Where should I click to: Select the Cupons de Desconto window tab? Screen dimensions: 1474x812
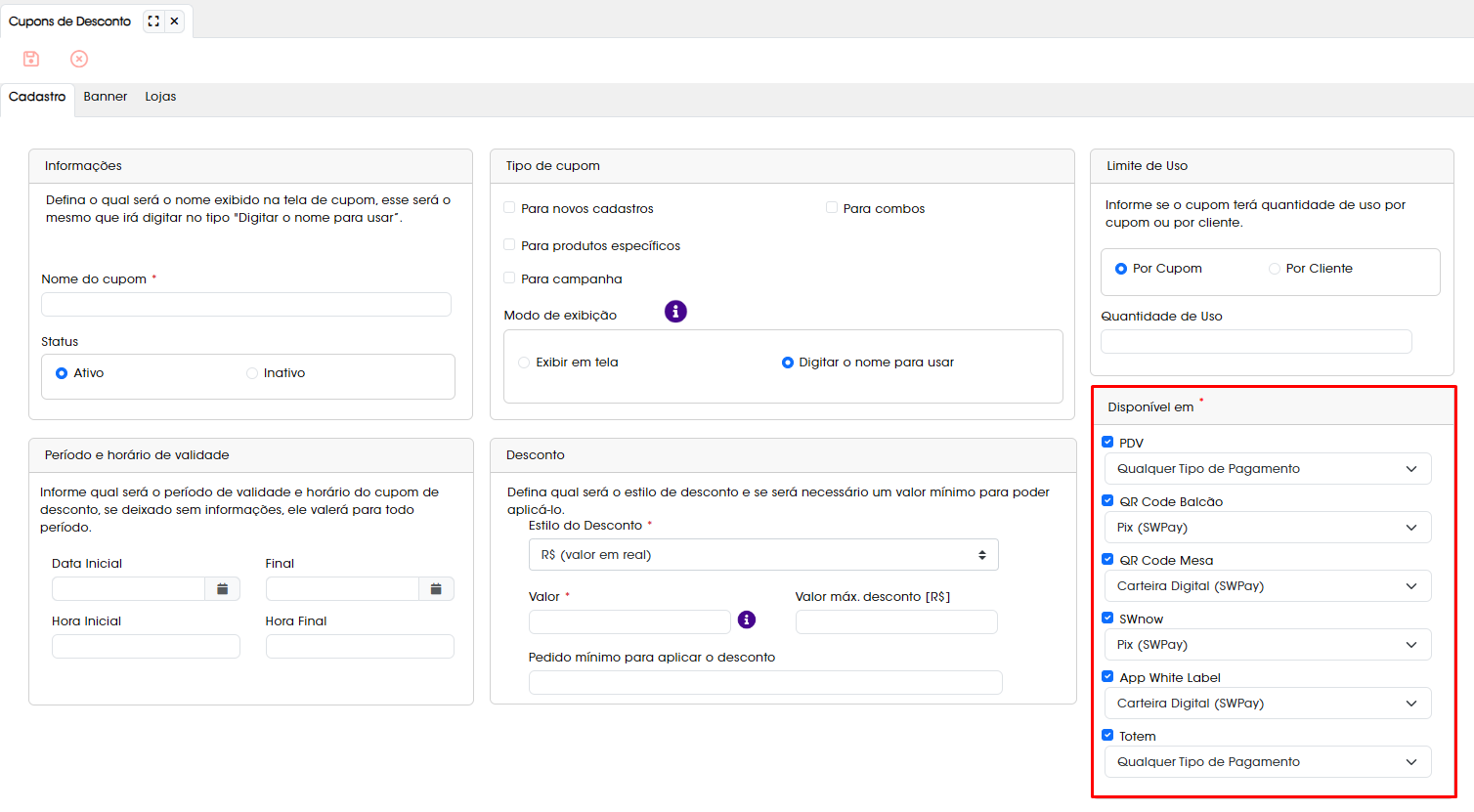(x=69, y=21)
